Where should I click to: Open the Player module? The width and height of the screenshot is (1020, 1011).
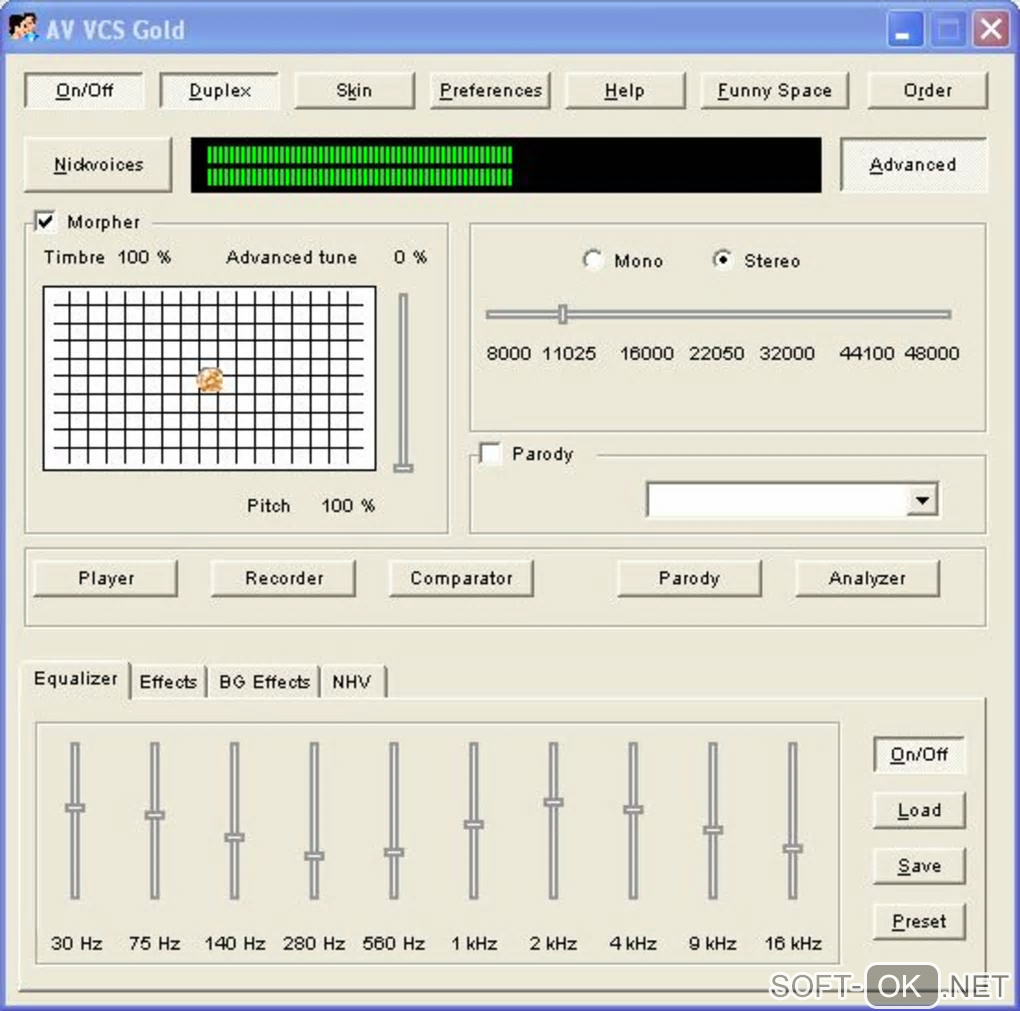pyautogui.click(x=105, y=578)
